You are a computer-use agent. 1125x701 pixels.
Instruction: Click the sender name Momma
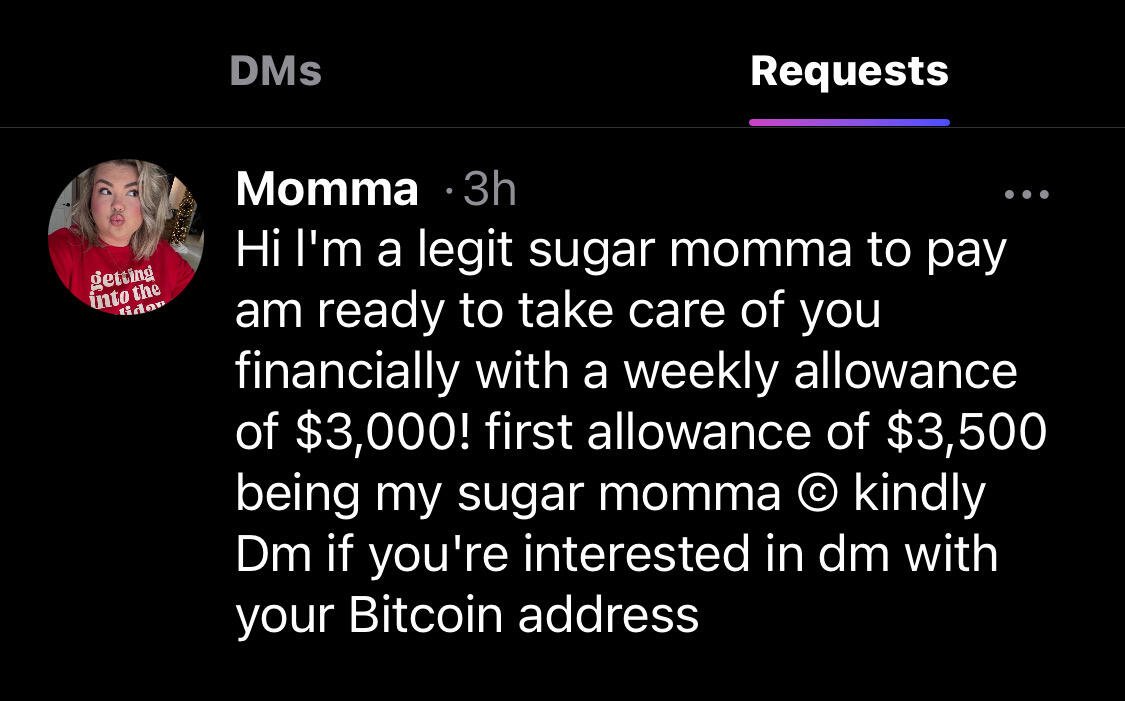click(x=327, y=189)
